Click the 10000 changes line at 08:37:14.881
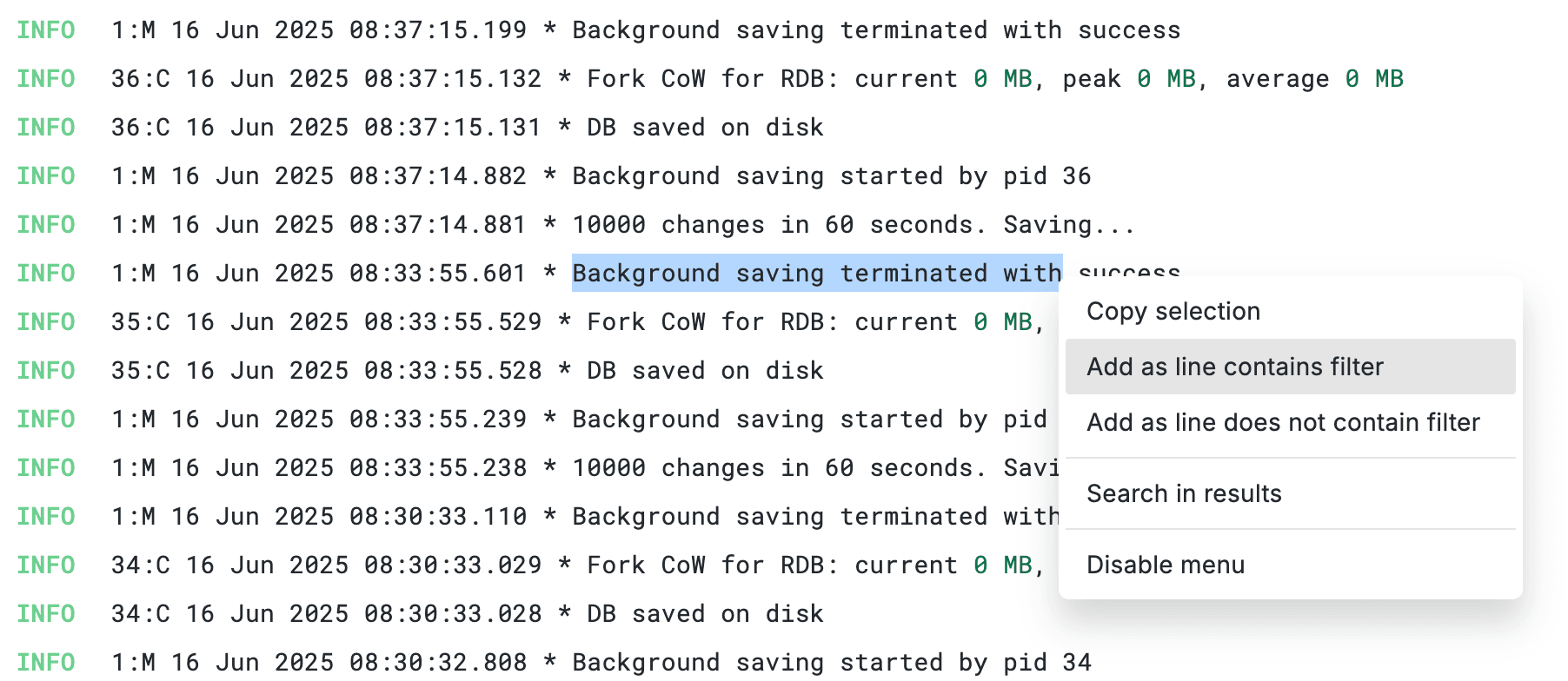This screenshot has height=681, width=1568. coord(852,225)
